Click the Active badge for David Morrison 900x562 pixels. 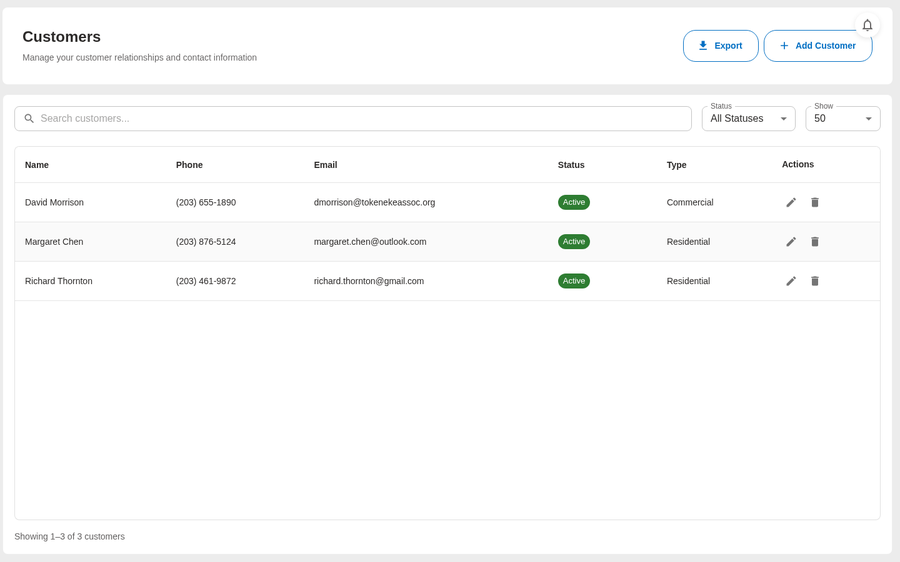click(573, 202)
